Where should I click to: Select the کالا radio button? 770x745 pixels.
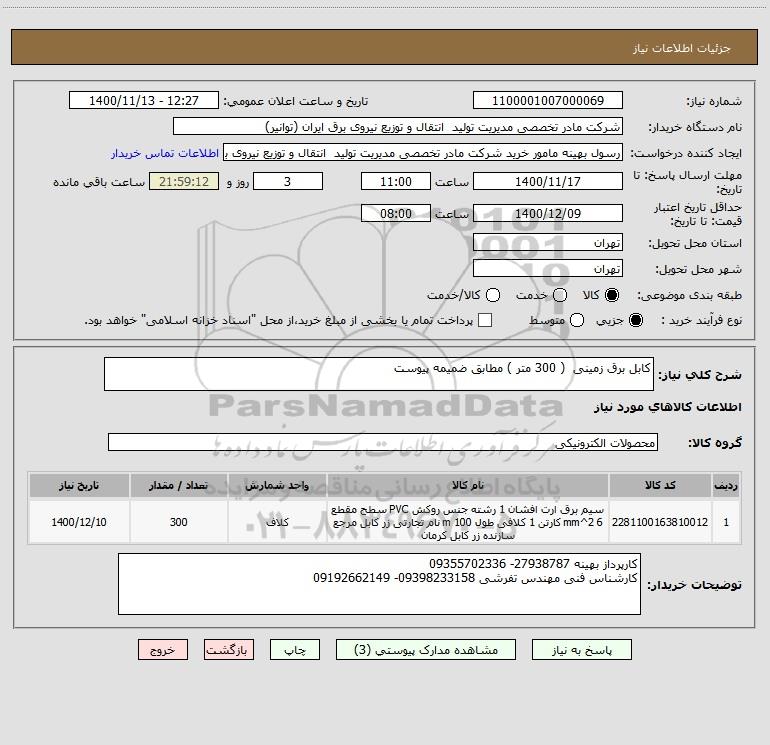612,295
